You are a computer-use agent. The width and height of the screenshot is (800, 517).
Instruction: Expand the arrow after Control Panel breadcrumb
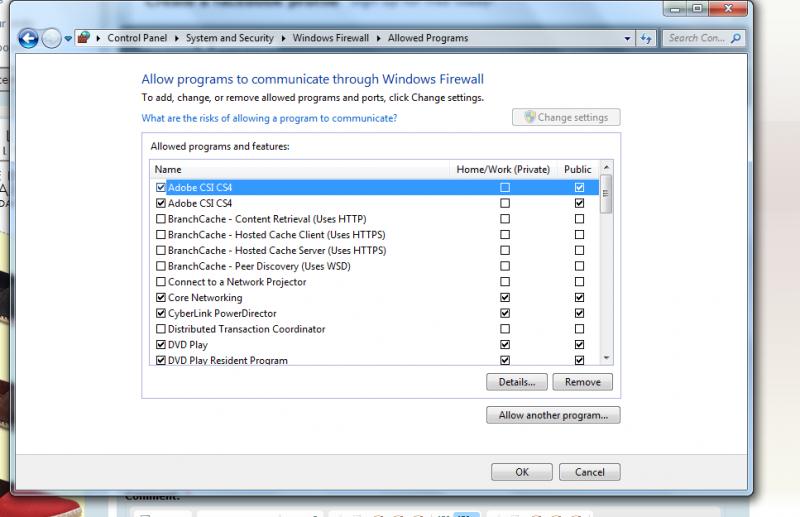(x=180, y=38)
